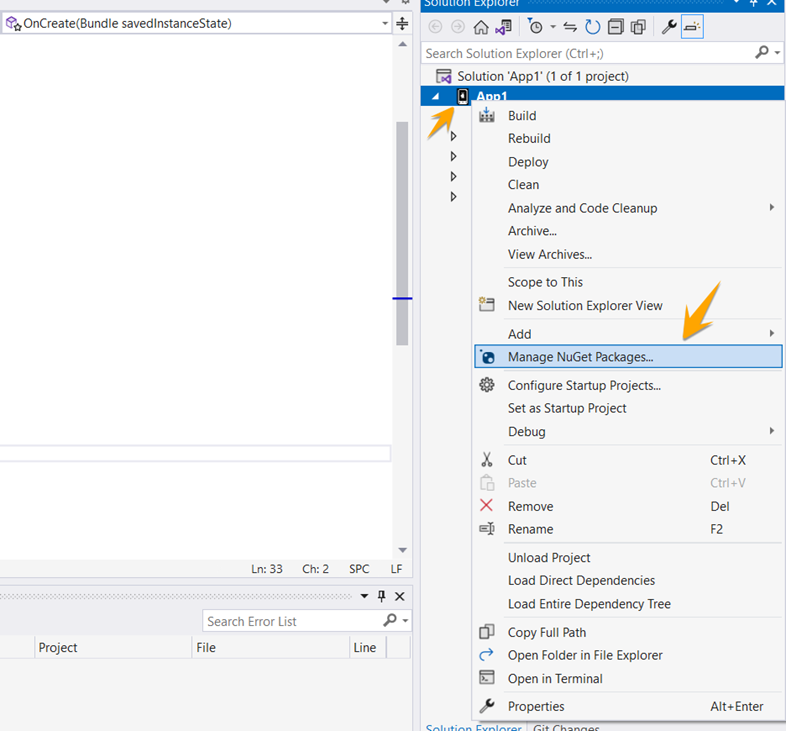Choose Open in Terminal
This screenshot has width=786, height=731.
pos(628,678)
